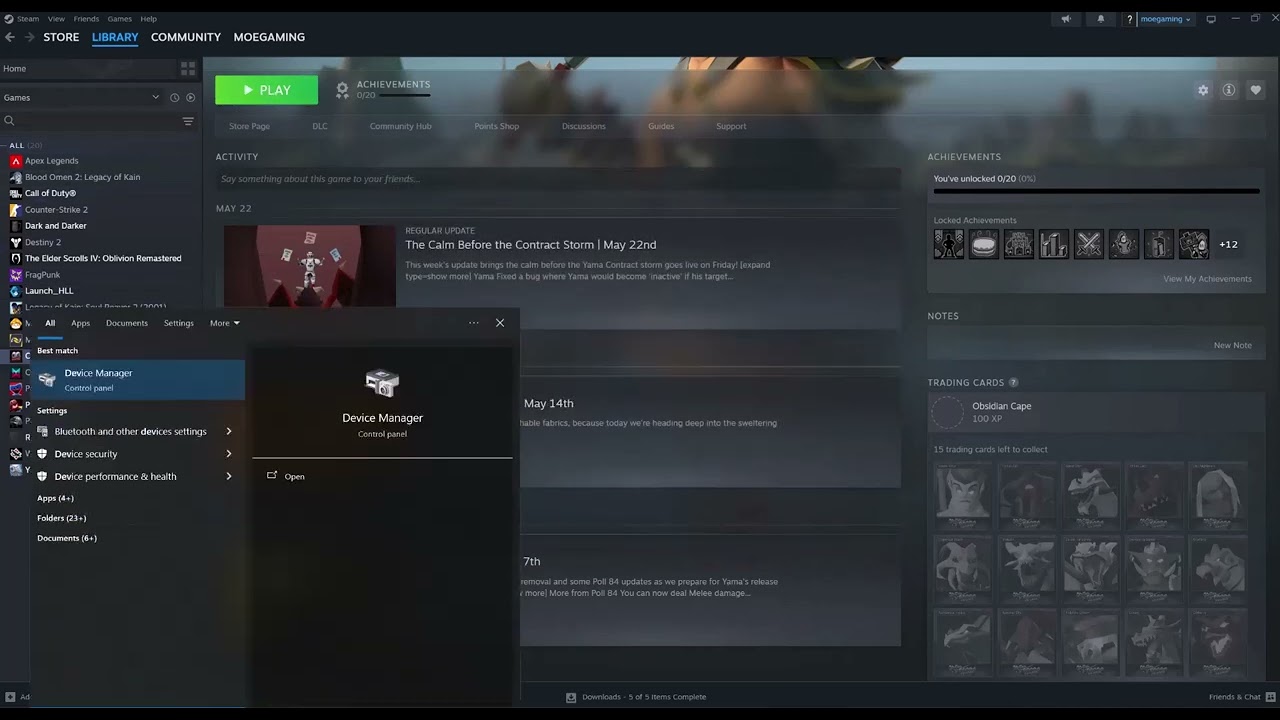Click the recent activity clock filter icon
The width and height of the screenshot is (1280, 720).
(x=174, y=98)
